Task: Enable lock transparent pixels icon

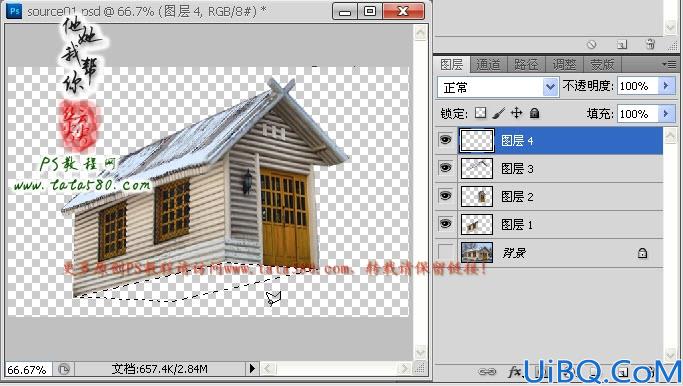Action: pyautogui.click(x=480, y=113)
